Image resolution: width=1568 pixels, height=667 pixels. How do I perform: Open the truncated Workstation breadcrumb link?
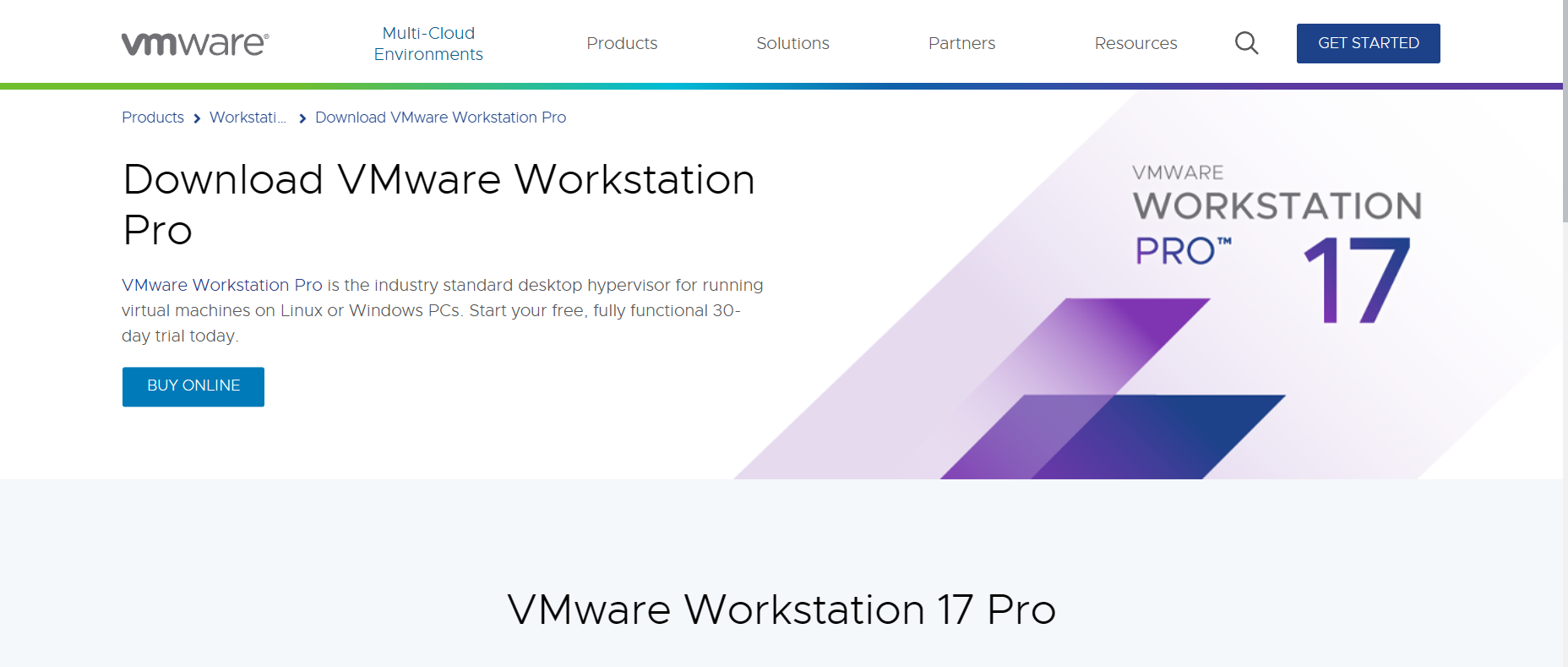pos(248,118)
